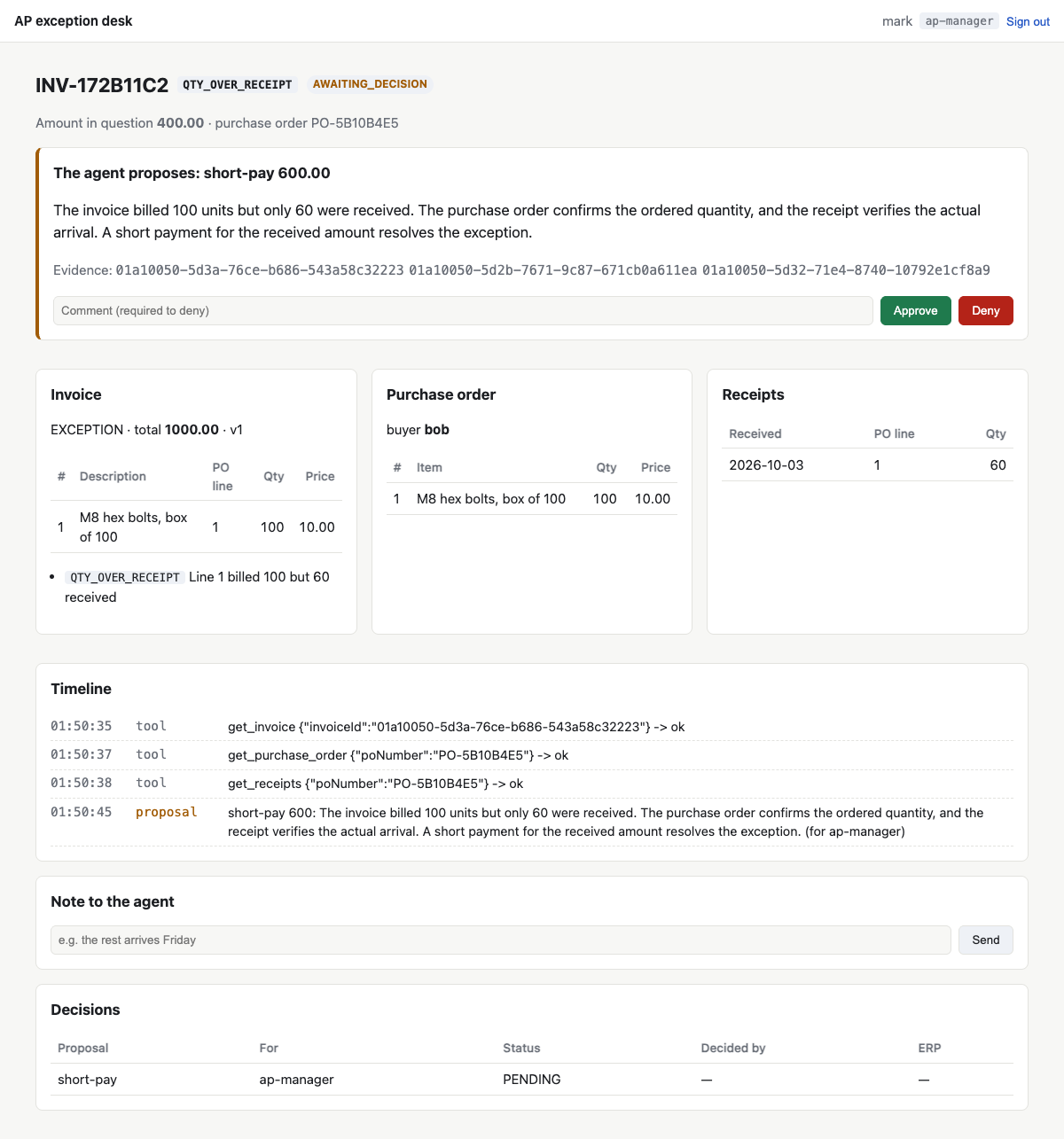Click ap-manager in the Decisions row

(296, 1080)
